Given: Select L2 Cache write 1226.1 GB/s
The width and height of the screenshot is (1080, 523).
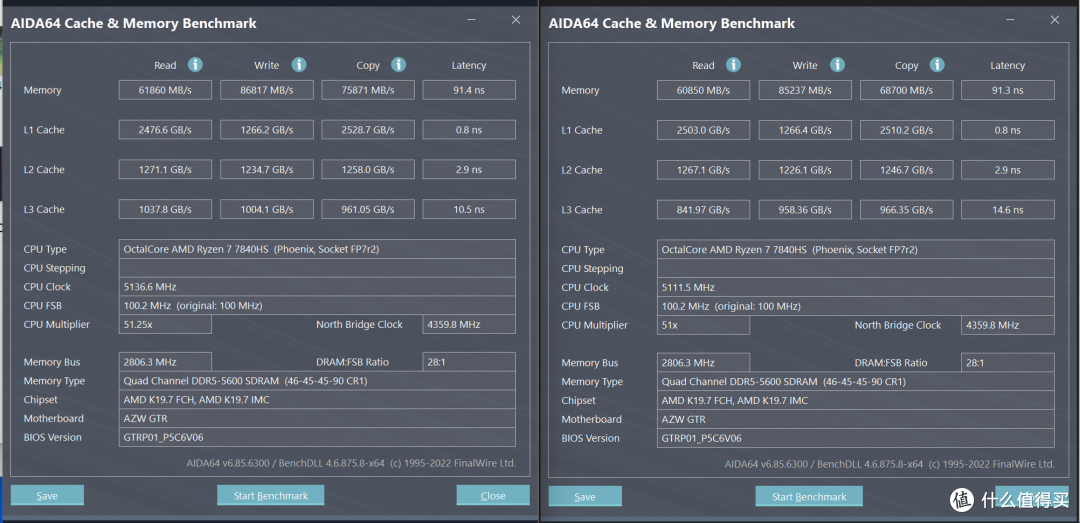Looking at the screenshot, I should pos(805,170).
